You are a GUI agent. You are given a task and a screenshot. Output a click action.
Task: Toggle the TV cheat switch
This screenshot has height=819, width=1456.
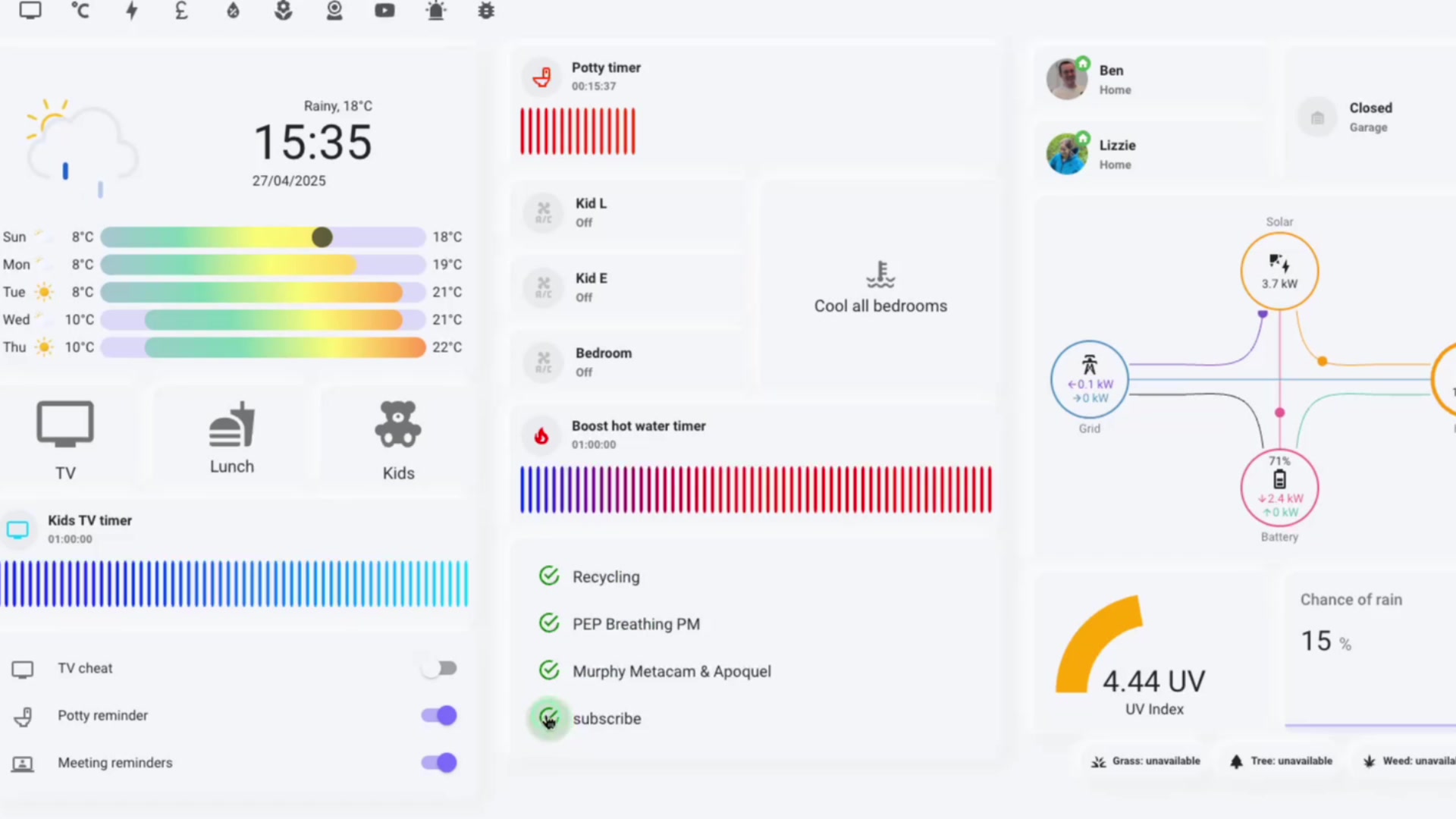click(439, 668)
